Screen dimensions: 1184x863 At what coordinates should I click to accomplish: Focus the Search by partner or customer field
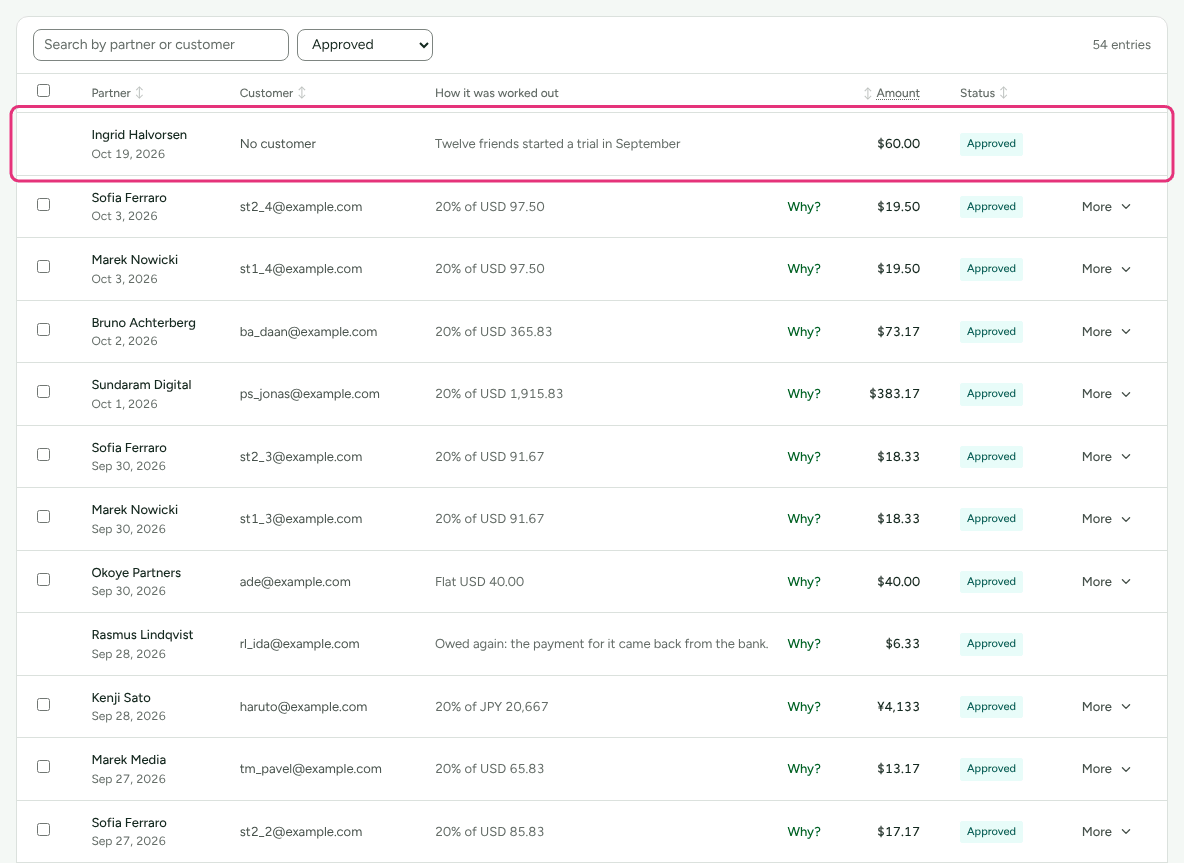pyautogui.click(x=161, y=45)
